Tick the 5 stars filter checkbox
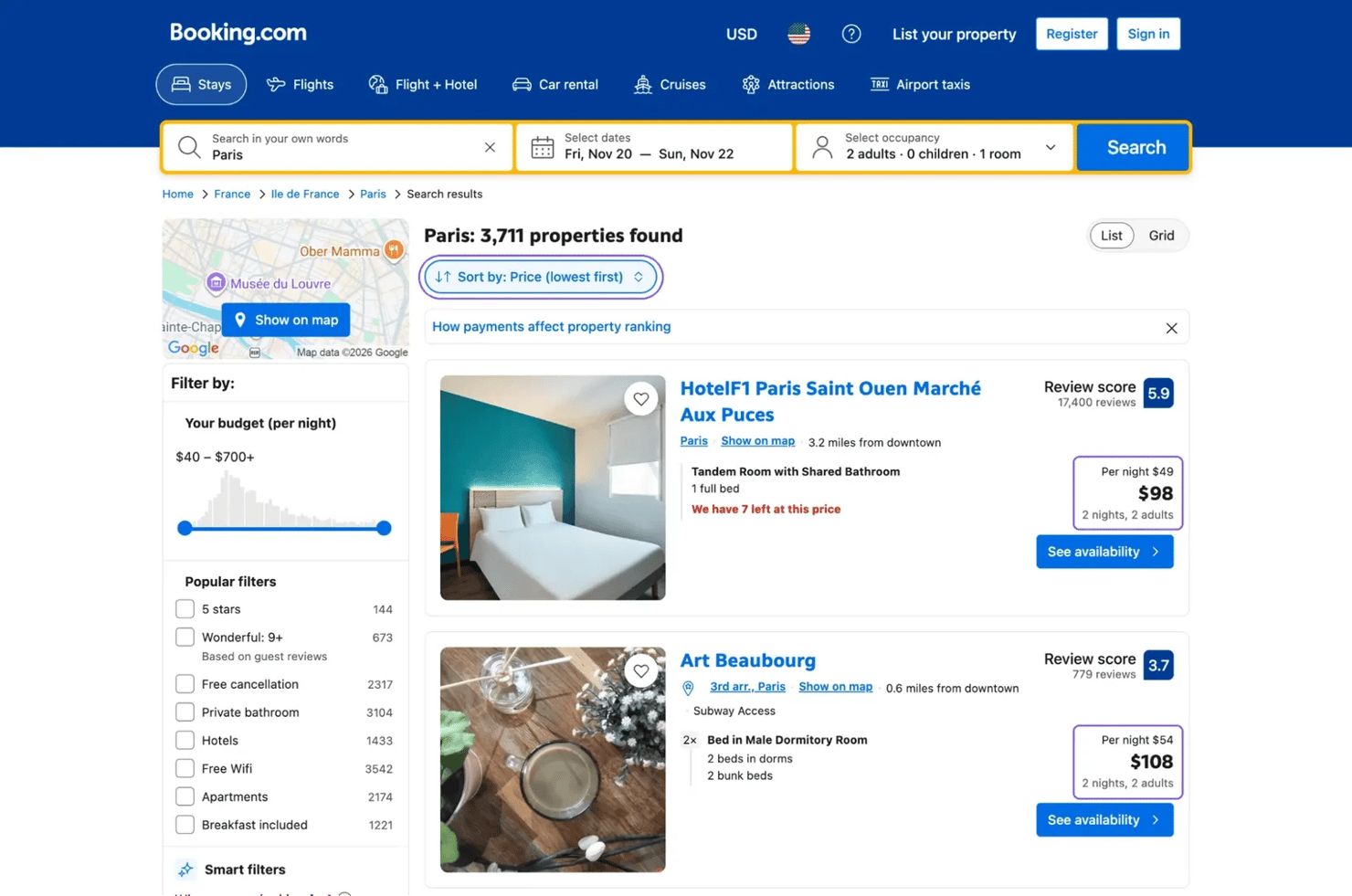The image size is (1352, 896). (x=185, y=609)
